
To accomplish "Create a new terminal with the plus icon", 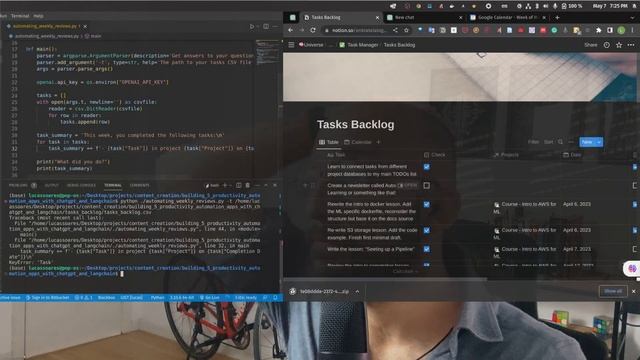I will point(224,185).
